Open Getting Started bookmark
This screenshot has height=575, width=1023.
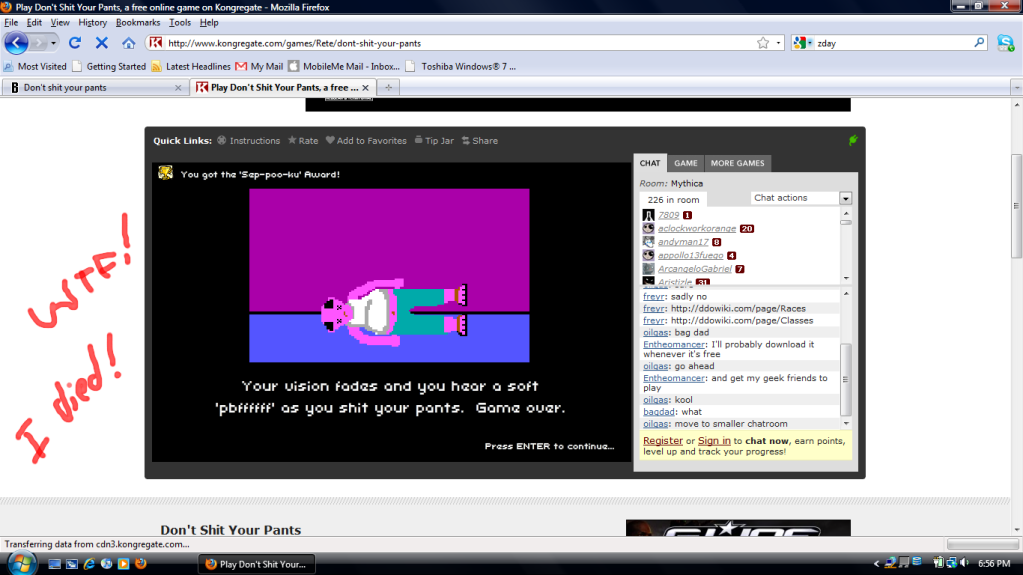[x=109, y=67]
